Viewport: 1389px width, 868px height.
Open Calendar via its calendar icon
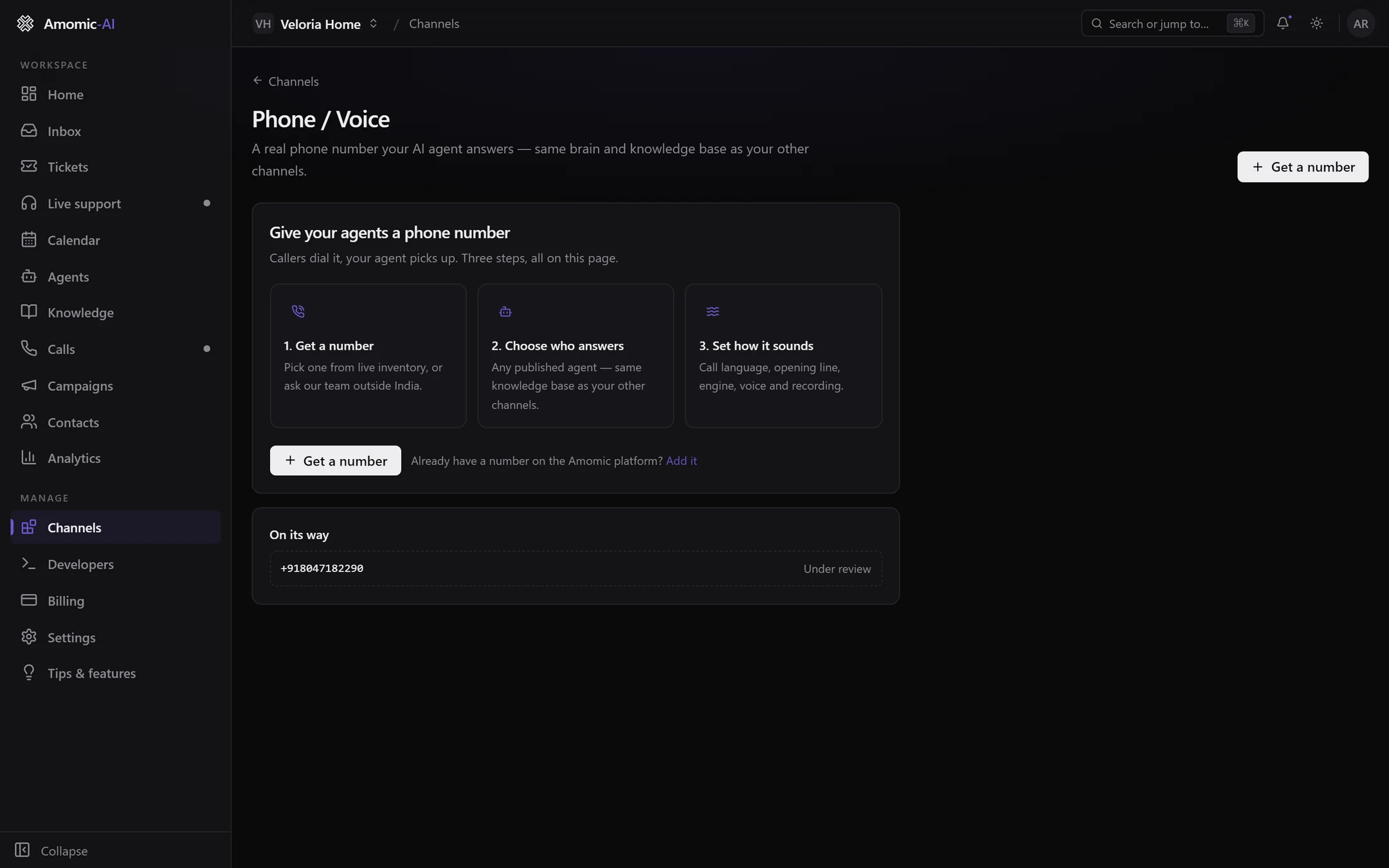click(x=29, y=240)
